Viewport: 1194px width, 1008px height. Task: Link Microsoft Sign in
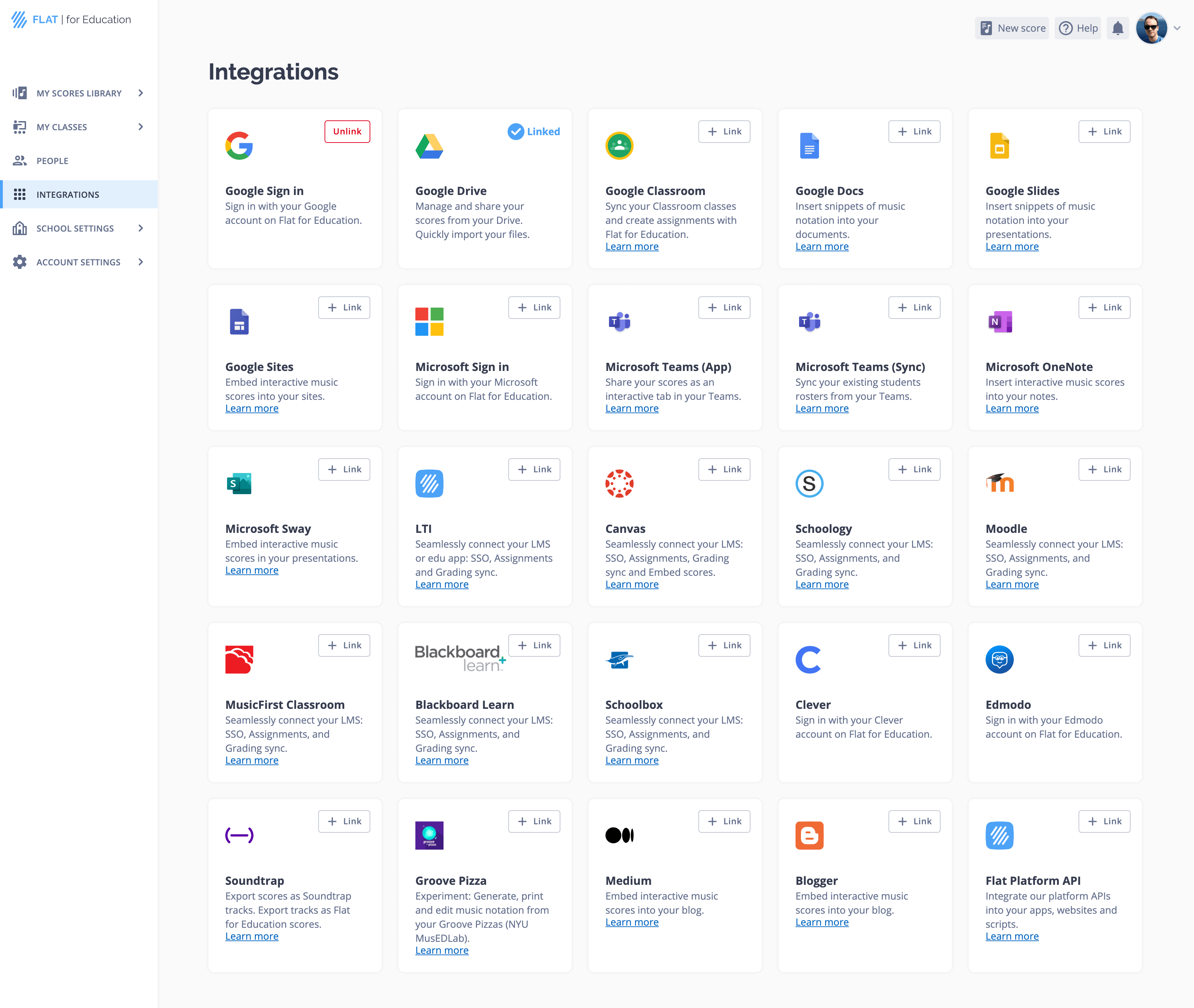coord(534,307)
